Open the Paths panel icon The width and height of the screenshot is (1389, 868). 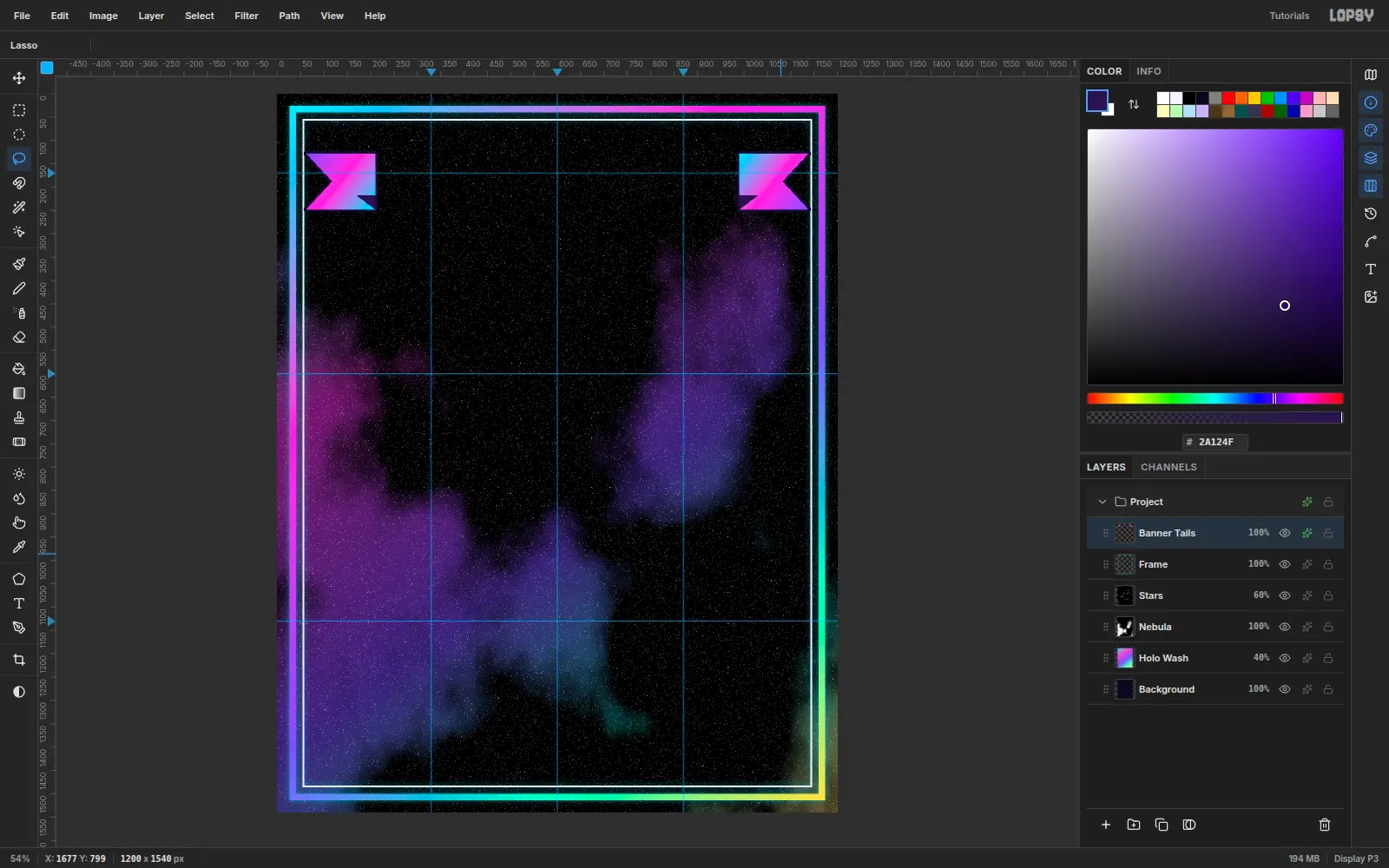[x=1371, y=241]
